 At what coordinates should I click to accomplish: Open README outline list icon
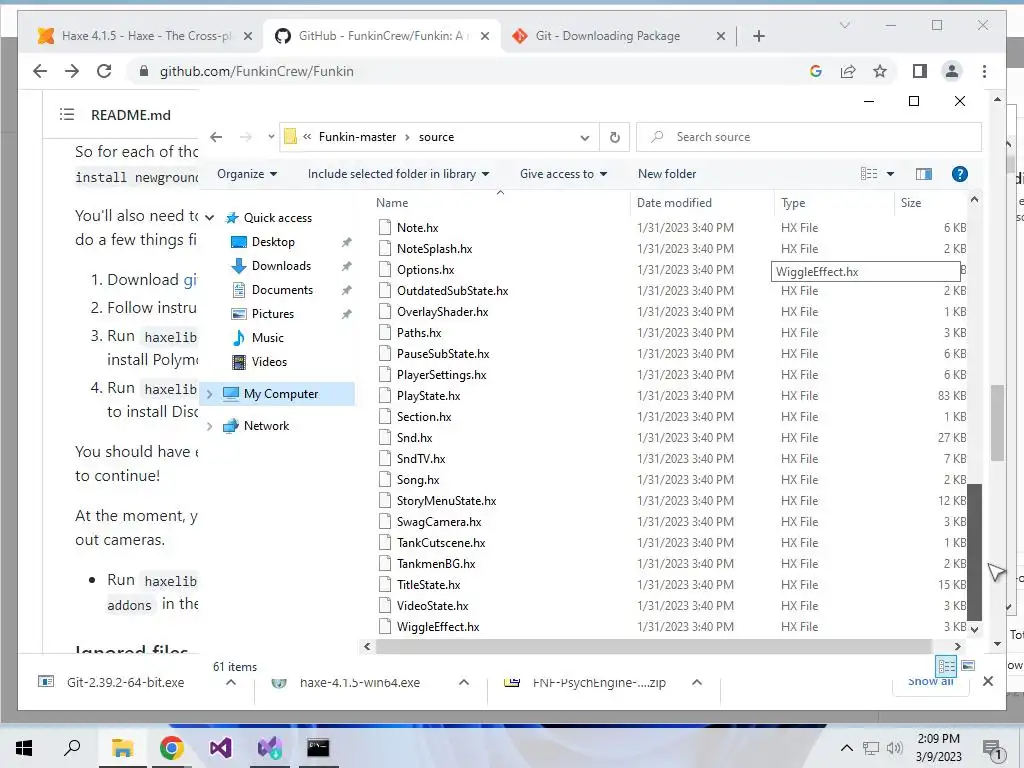[67, 115]
